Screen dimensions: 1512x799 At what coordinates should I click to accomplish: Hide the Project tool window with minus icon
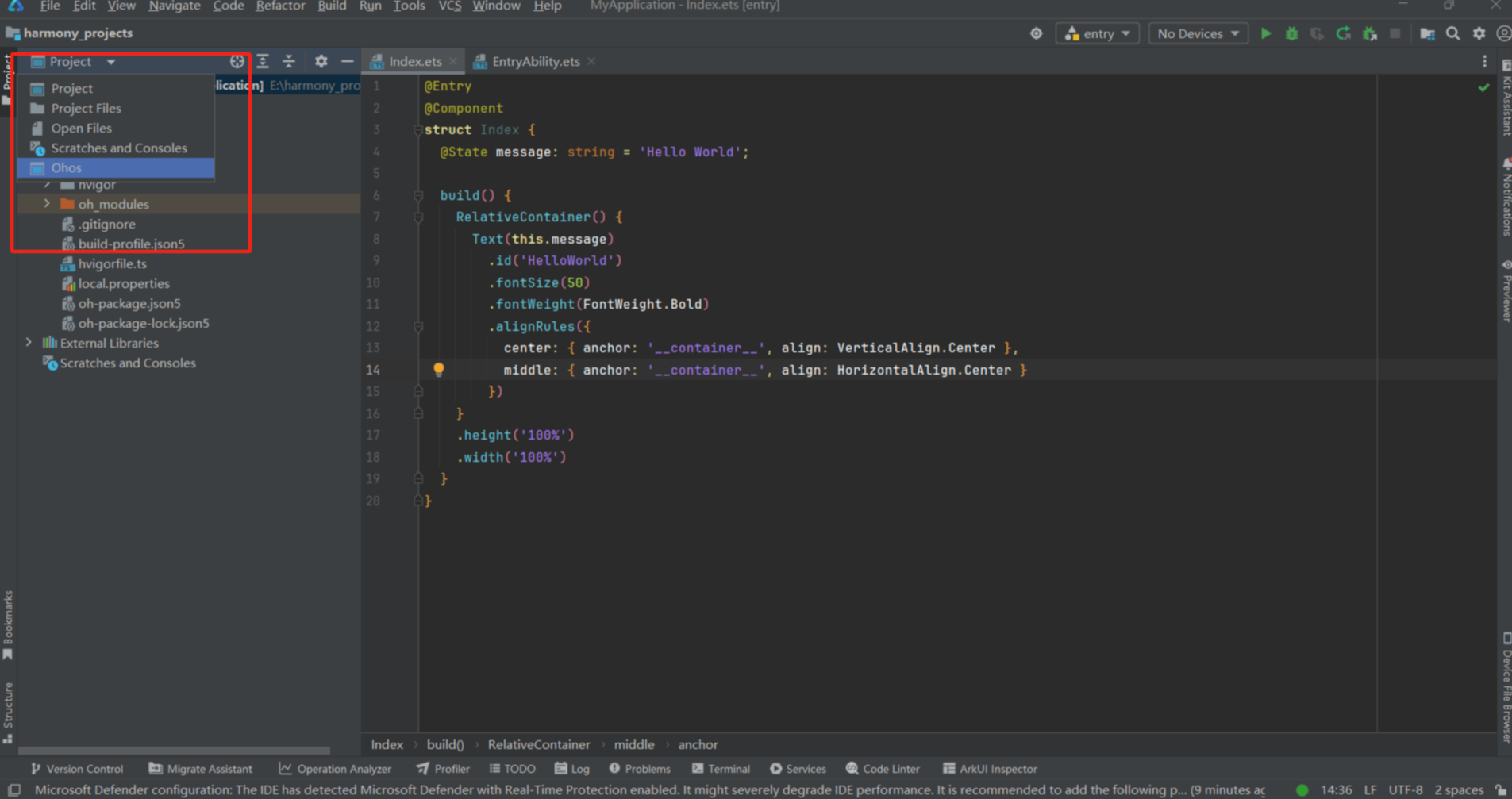347,61
